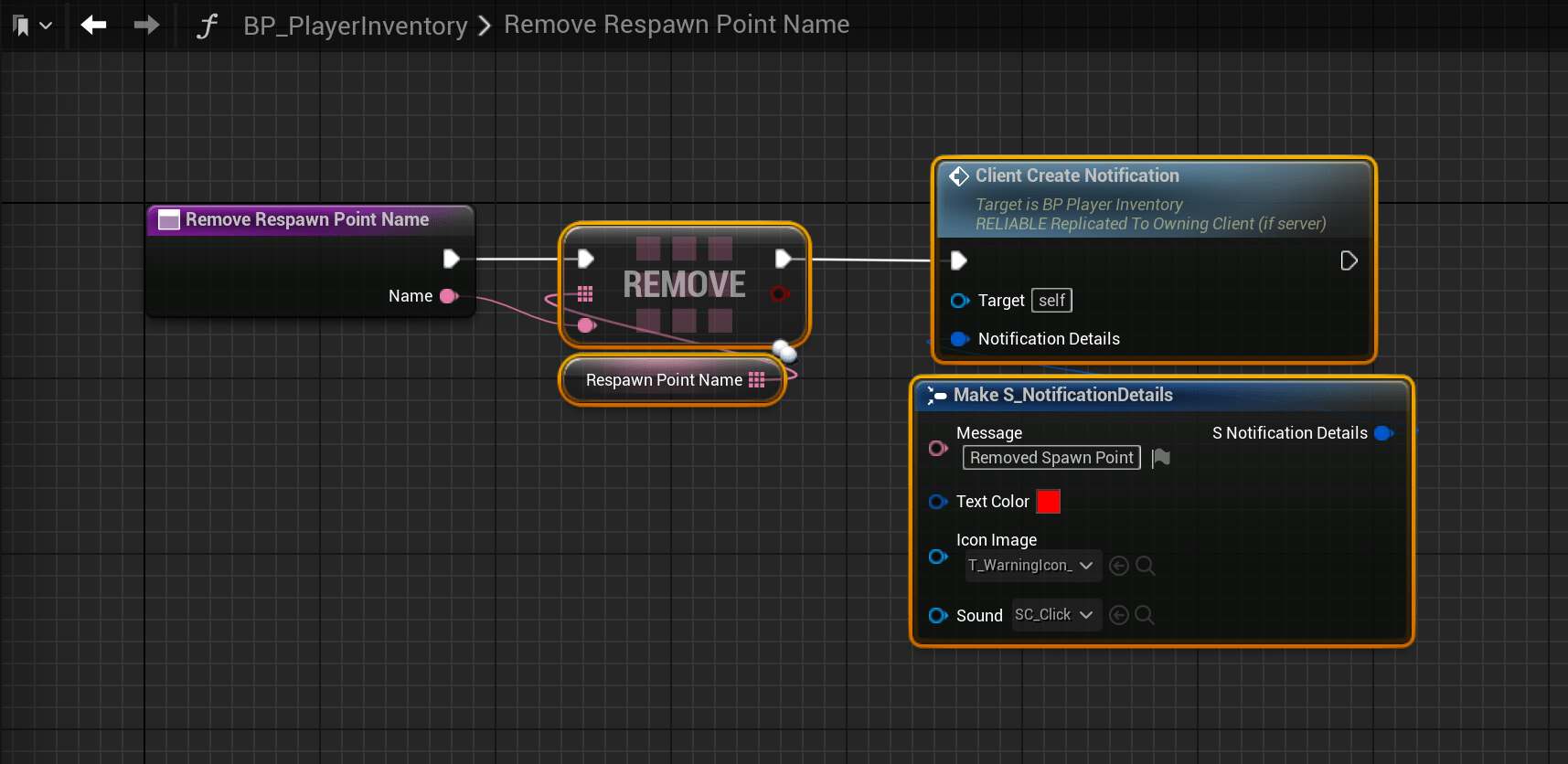Viewport: 1568px width, 764px height.
Task: Click the Target self input pin
Action: point(959,301)
